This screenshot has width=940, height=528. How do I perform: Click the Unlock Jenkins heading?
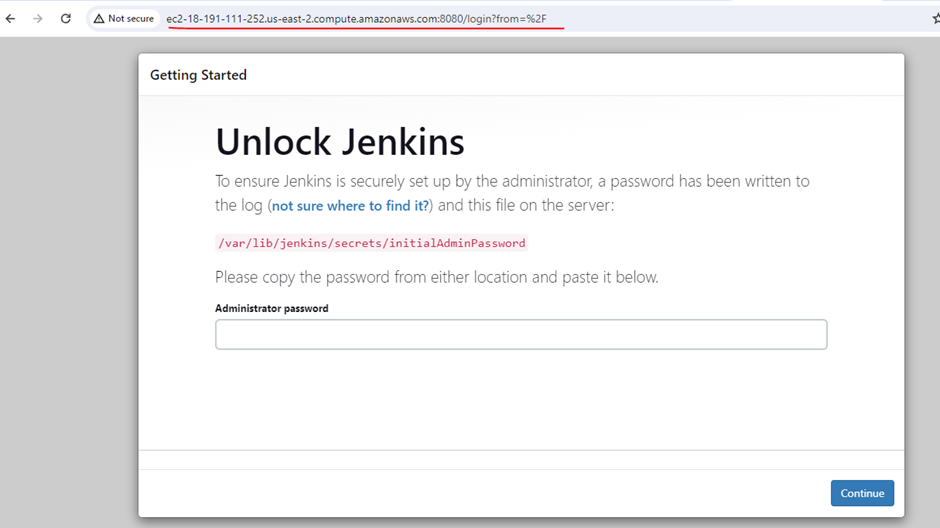tap(340, 142)
